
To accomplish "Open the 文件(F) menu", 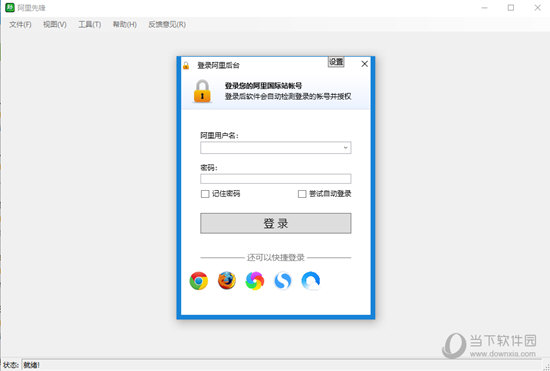I will 20,24.
